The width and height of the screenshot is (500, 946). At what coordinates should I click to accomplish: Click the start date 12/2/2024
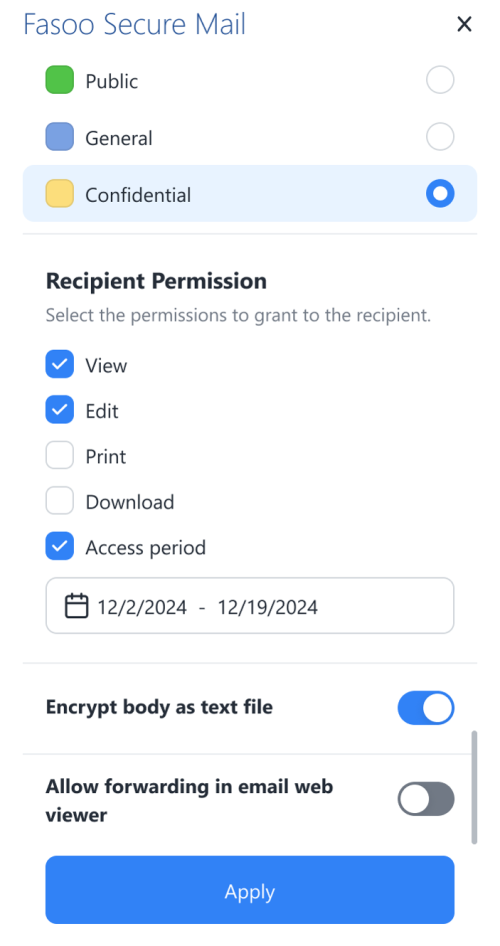click(142, 606)
